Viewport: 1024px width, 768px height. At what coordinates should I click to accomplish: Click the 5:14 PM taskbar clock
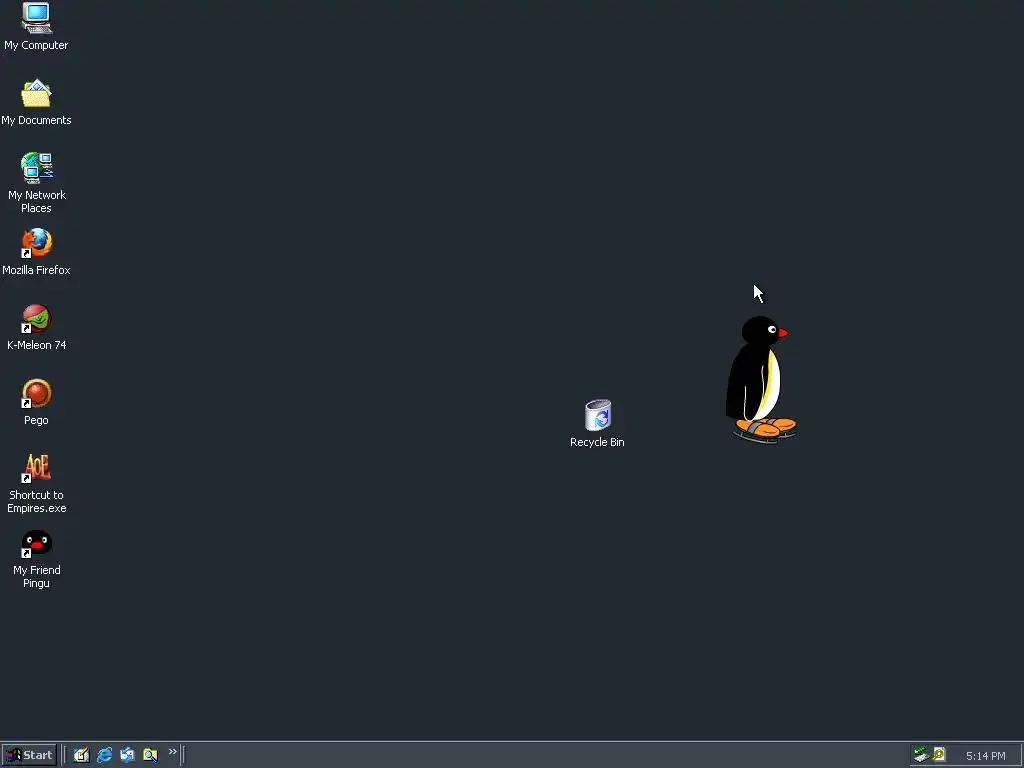985,756
